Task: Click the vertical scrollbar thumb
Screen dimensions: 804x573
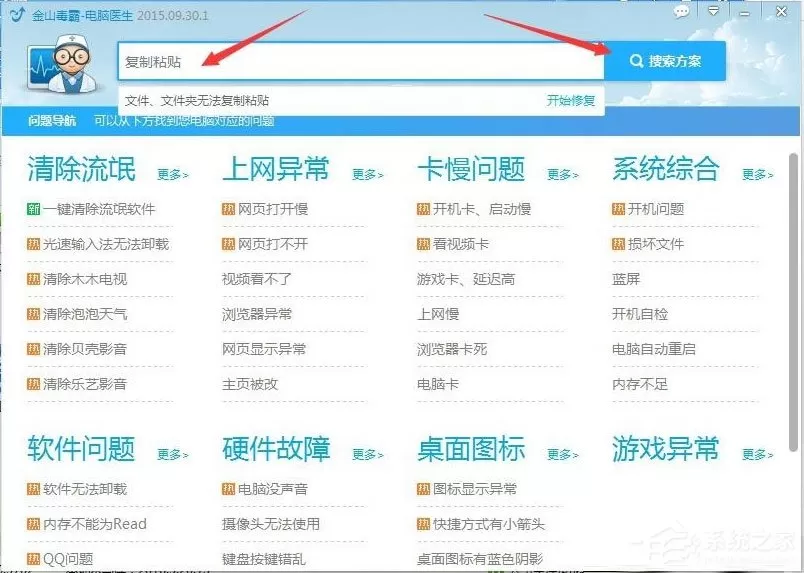Action: click(794, 303)
